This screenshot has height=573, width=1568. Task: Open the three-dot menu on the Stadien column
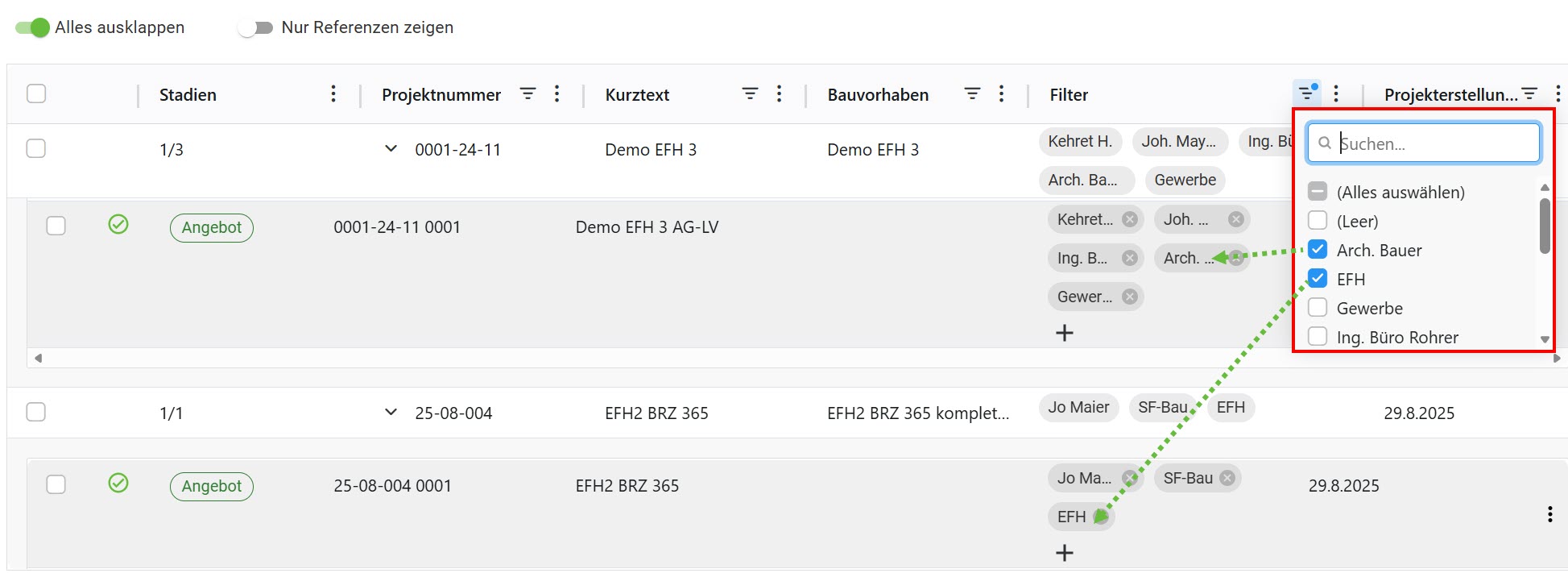coord(333,93)
